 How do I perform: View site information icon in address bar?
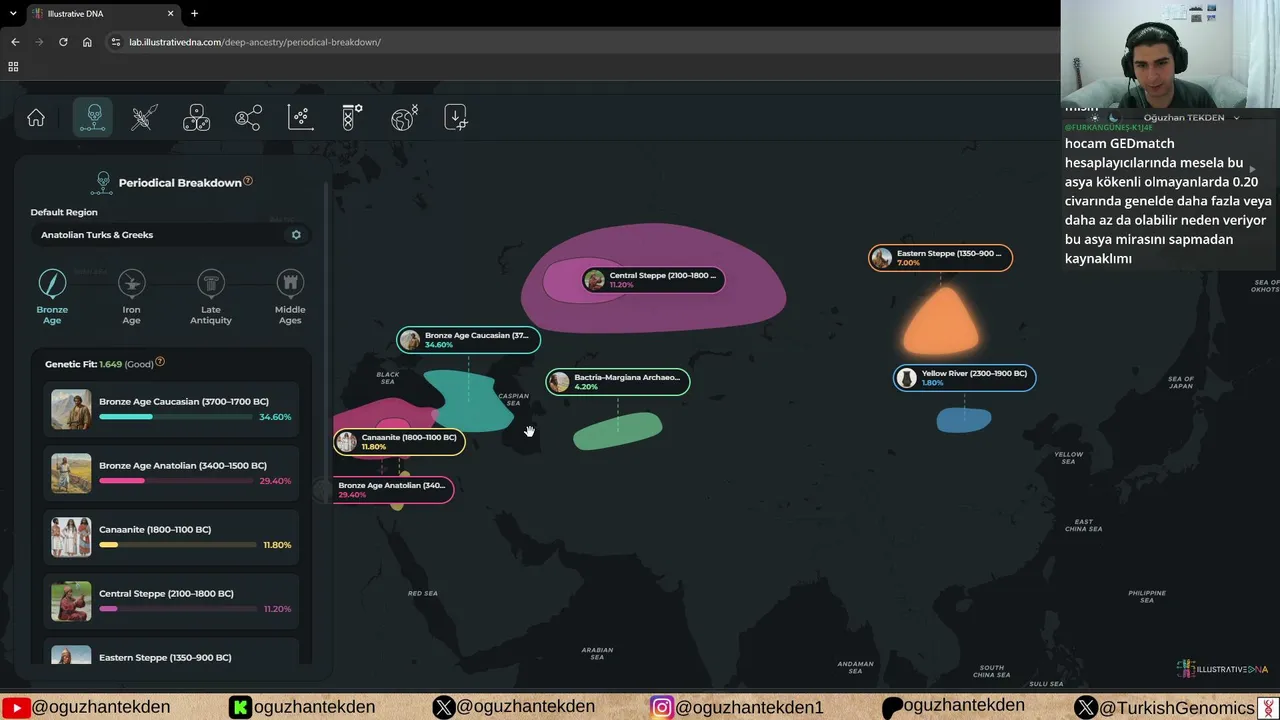pos(116,42)
